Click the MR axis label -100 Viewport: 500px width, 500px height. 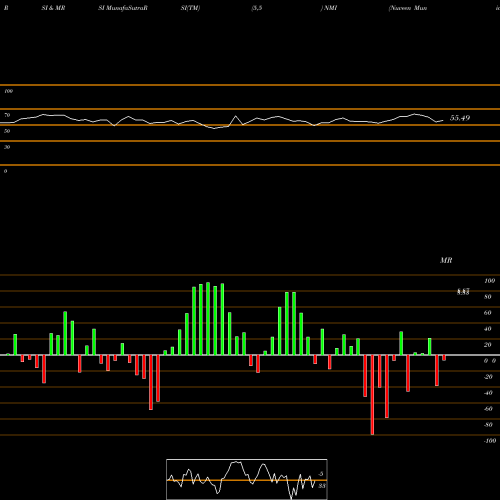tap(490, 441)
